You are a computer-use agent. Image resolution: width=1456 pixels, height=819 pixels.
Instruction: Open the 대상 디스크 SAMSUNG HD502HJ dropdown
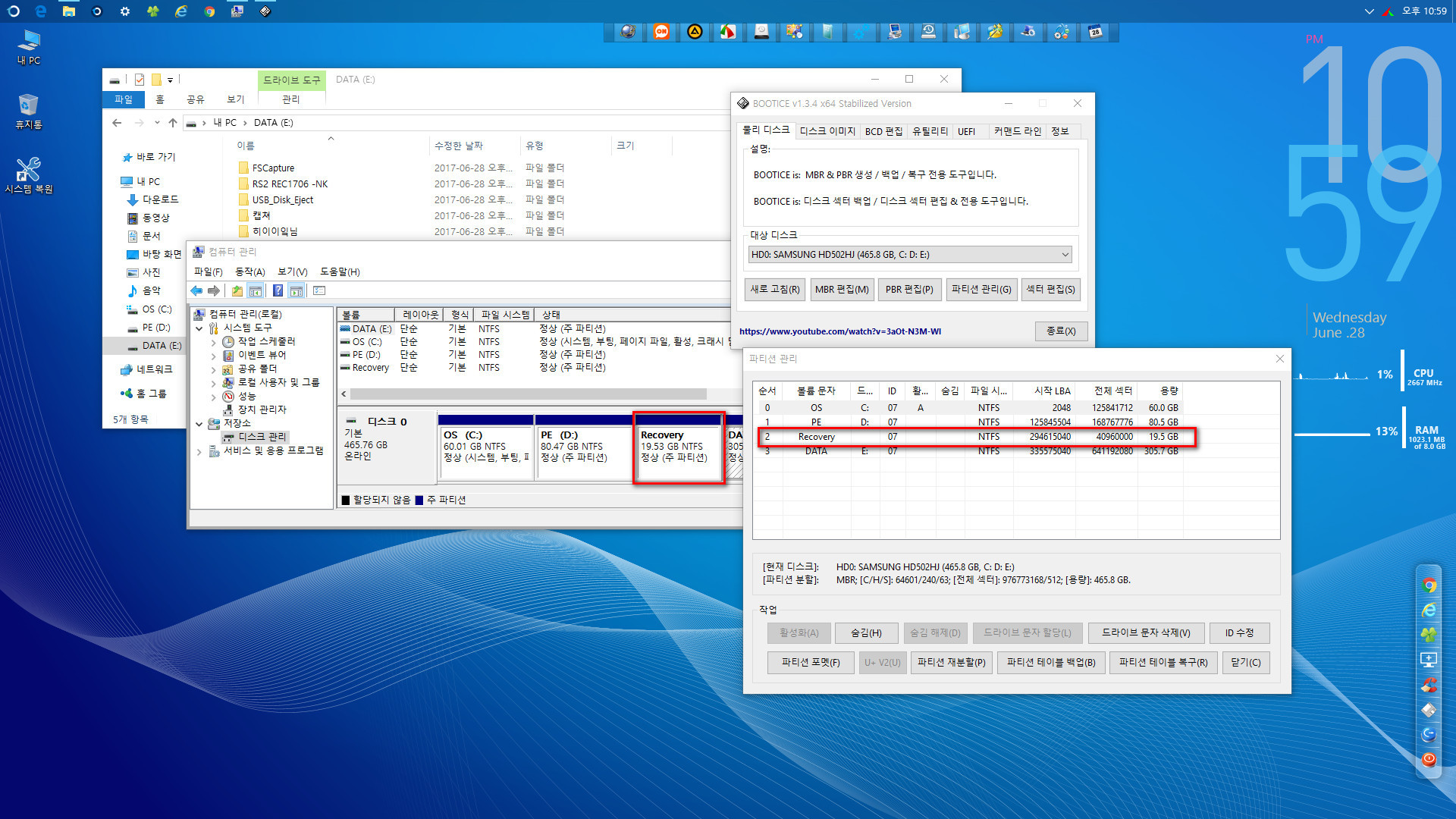[x=910, y=255]
